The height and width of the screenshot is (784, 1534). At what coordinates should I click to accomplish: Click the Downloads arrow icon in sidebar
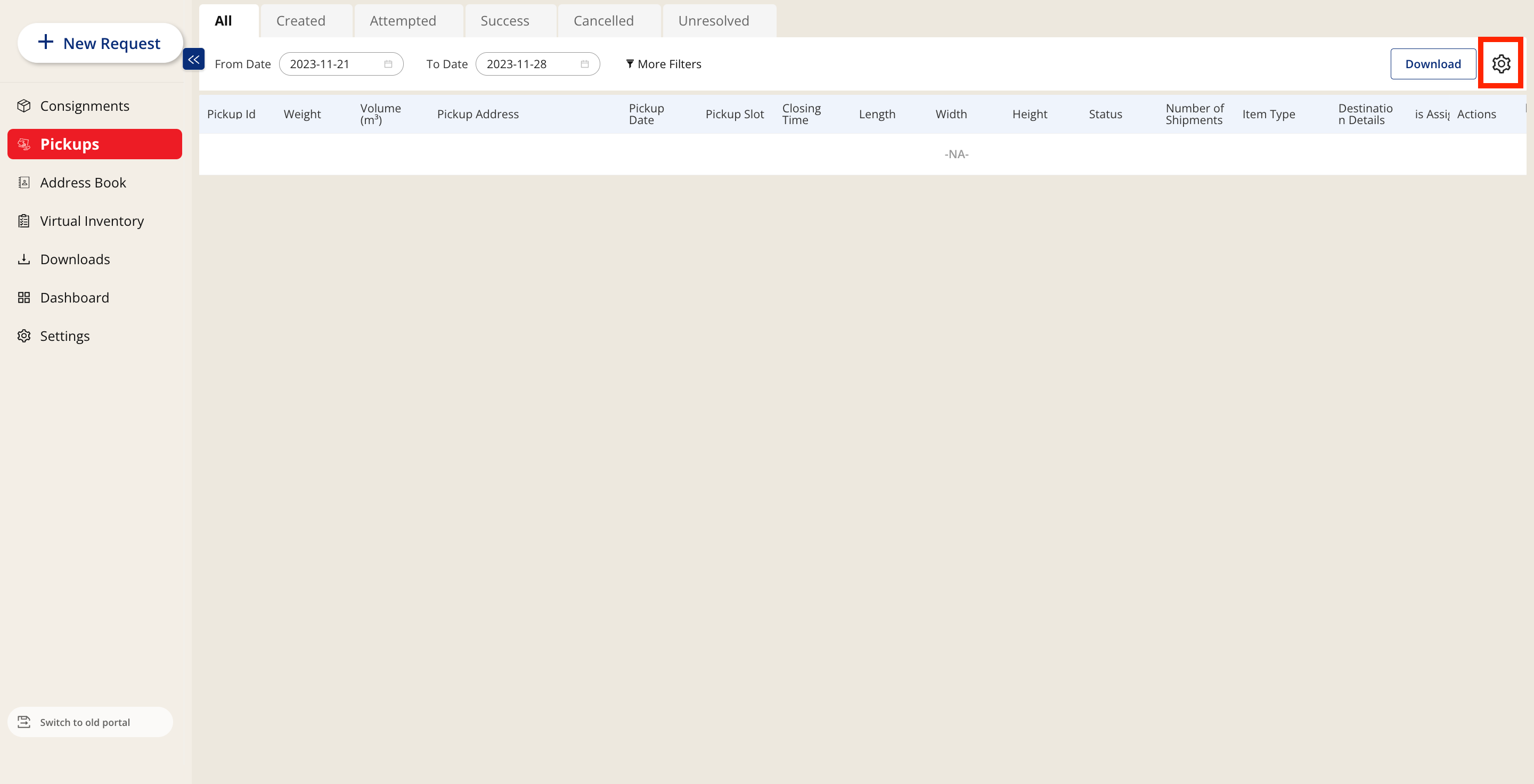pos(24,259)
